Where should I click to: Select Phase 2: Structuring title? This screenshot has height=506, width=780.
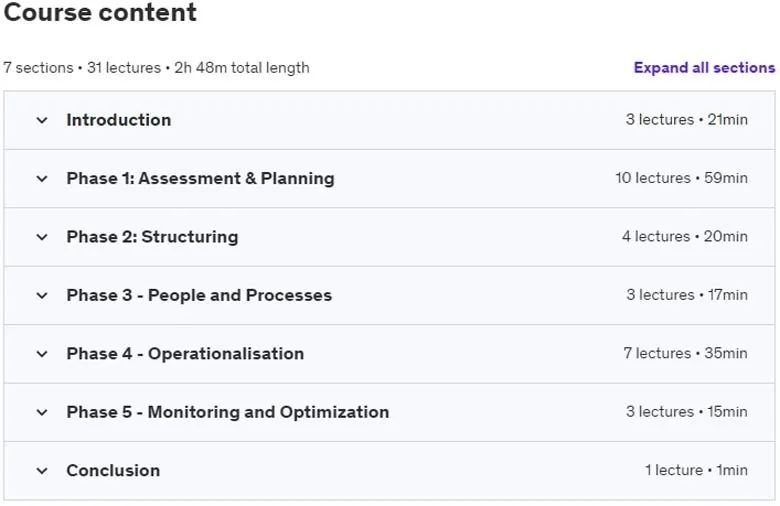tap(152, 237)
